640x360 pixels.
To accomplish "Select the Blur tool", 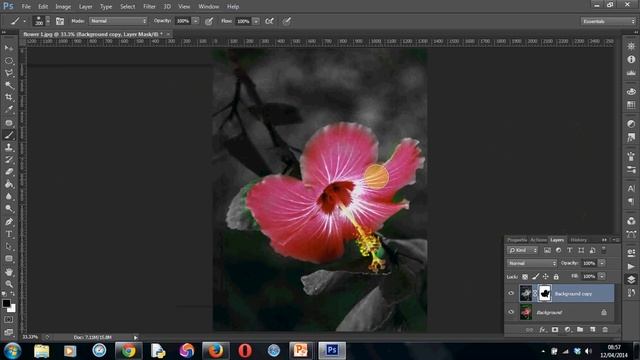I will (9, 196).
